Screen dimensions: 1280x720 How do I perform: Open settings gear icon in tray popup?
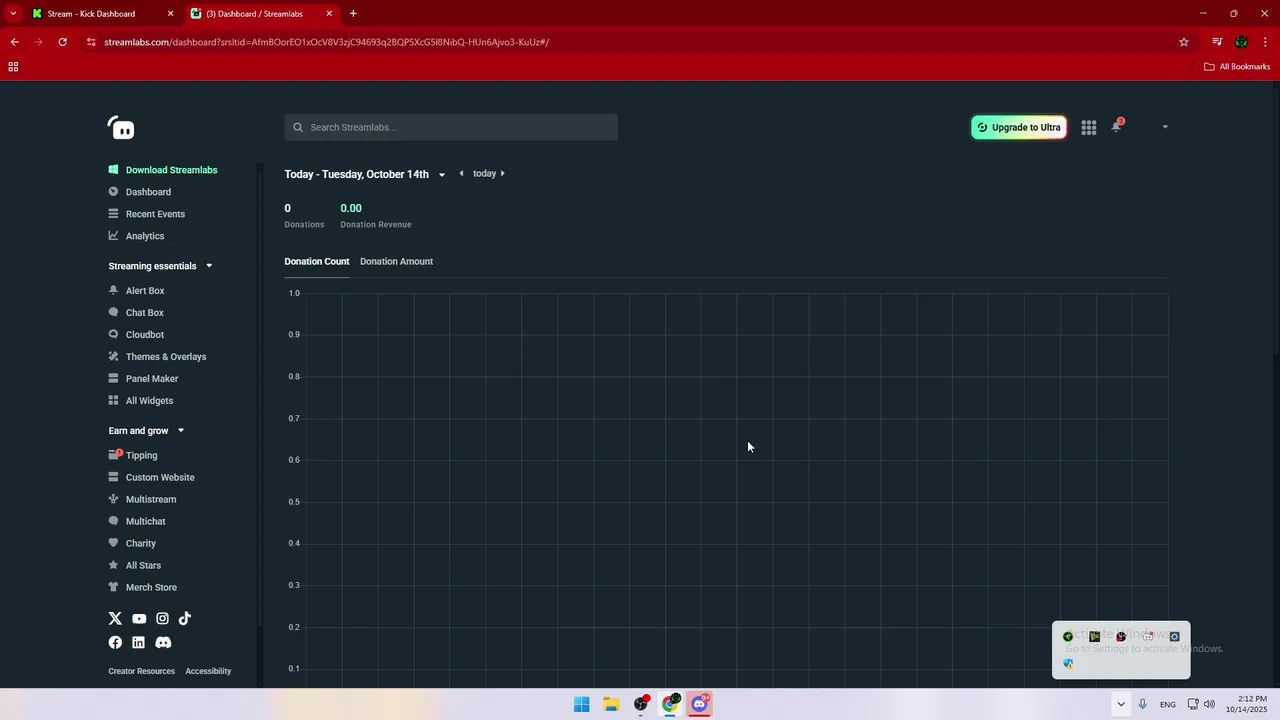click(1175, 636)
